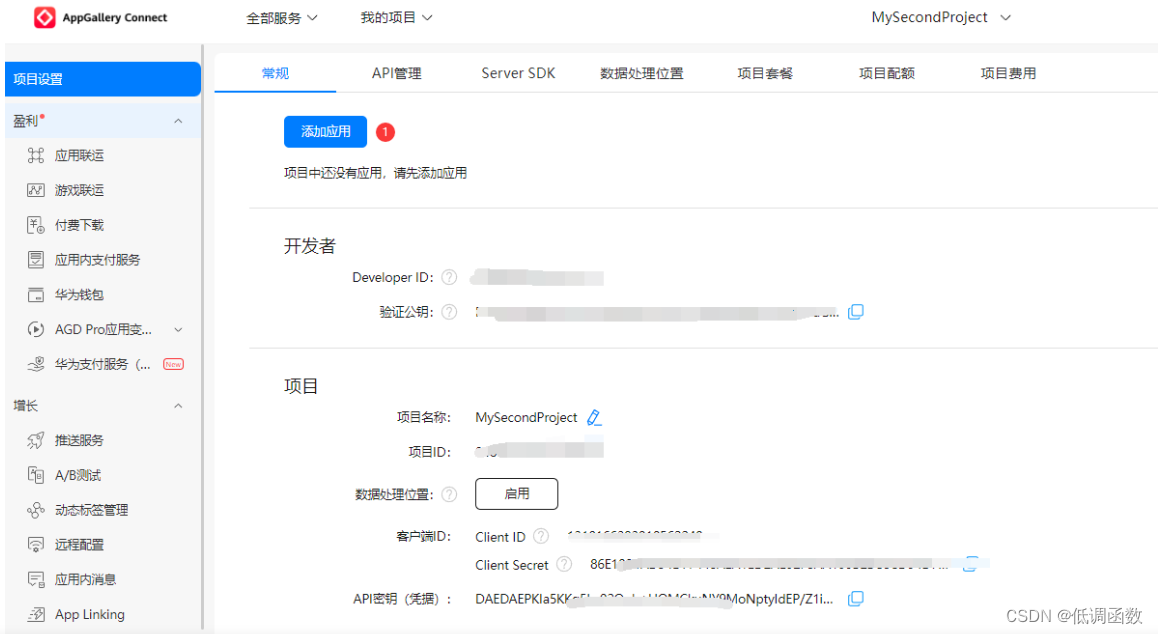Click the App Linking icon
Viewport: 1158px width, 634px height.
(x=35, y=614)
